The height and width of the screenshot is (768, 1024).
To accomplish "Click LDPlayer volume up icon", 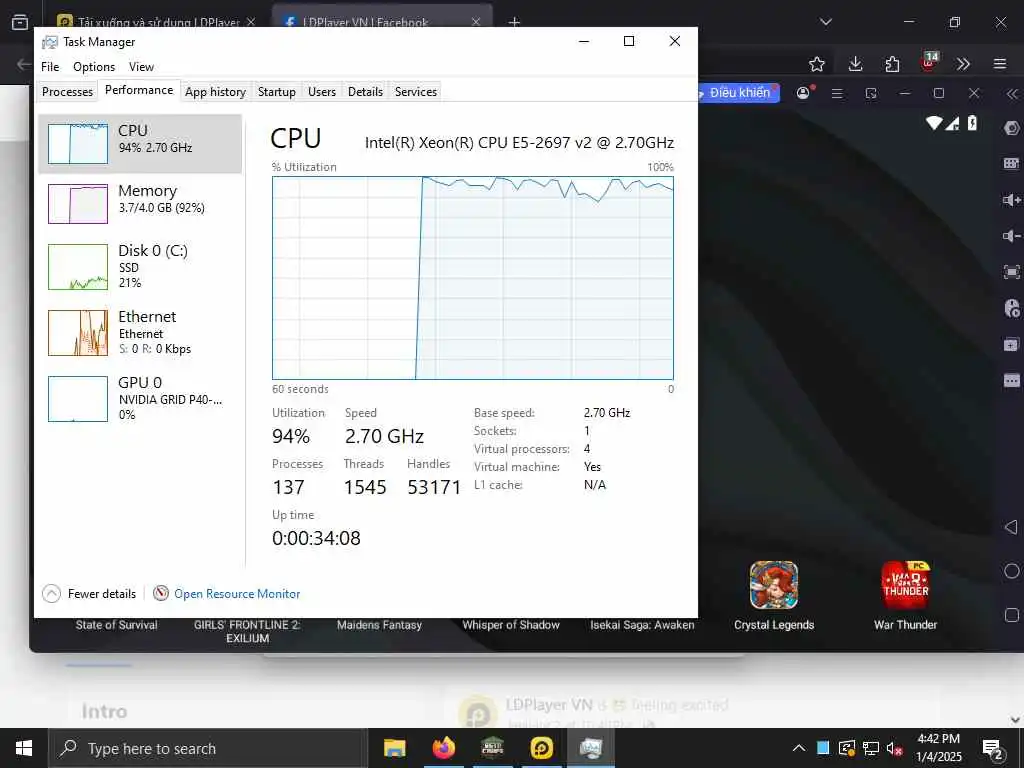I will pos(1012,200).
